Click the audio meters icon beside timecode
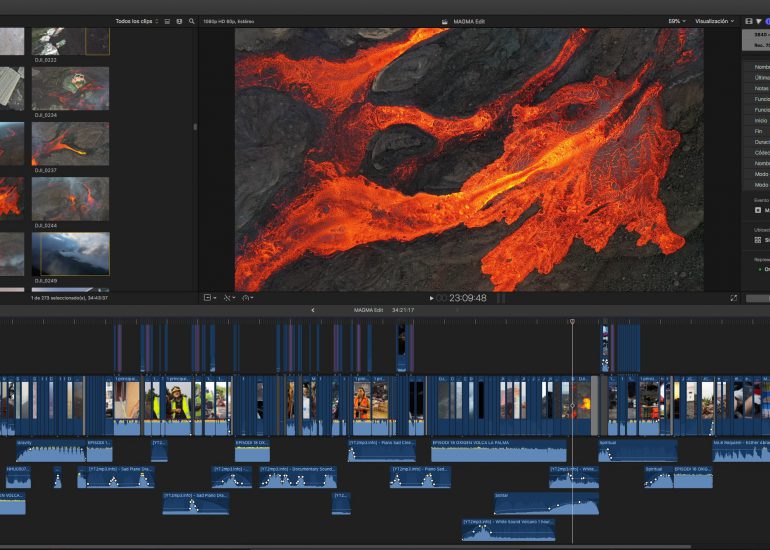Viewport: 770px width, 550px height. click(501, 298)
